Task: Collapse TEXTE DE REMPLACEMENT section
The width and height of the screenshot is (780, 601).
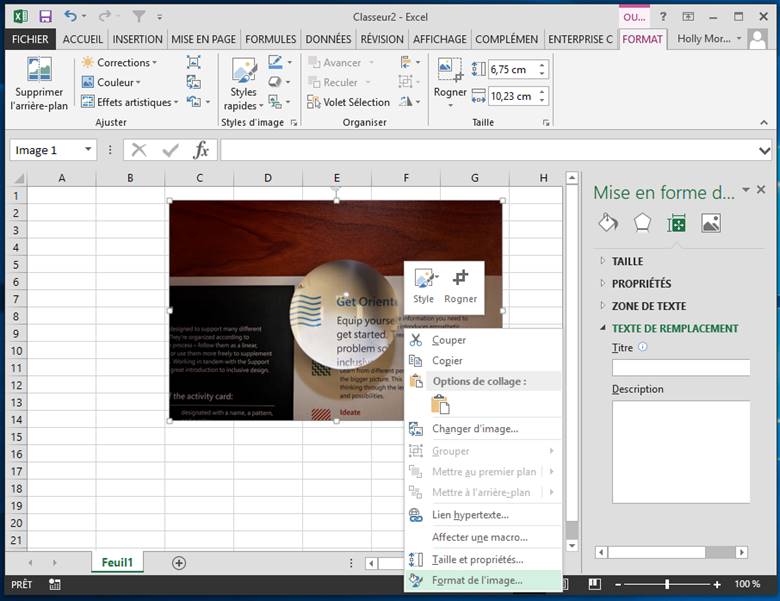Action: [x=675, y=328]
